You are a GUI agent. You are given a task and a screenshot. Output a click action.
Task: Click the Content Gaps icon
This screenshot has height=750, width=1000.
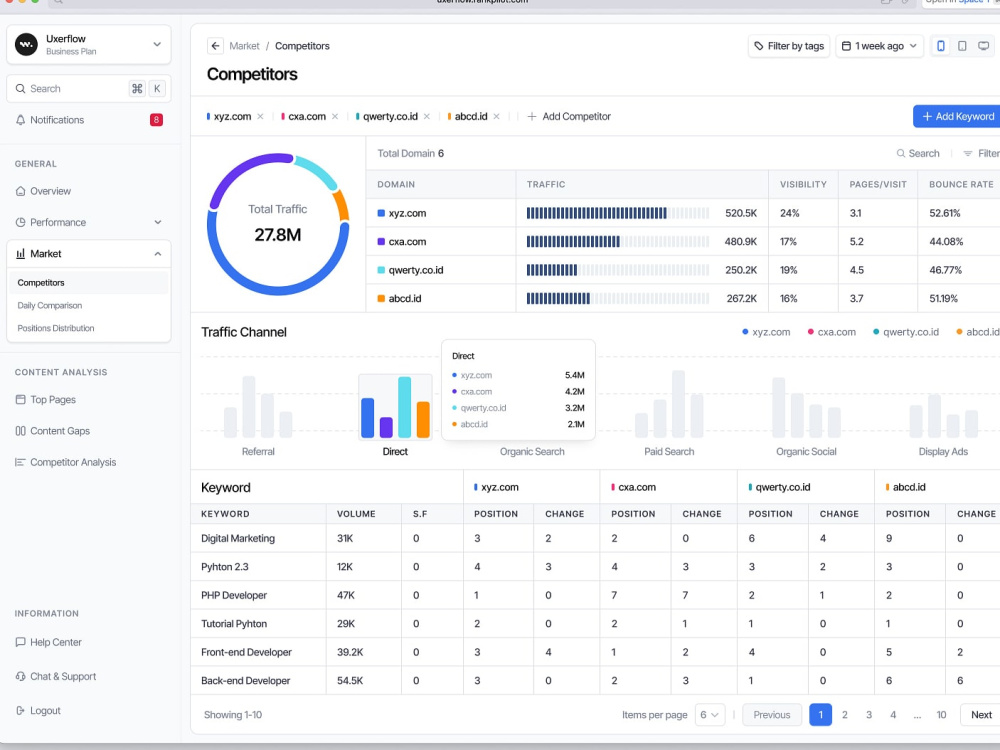(20, 430)
